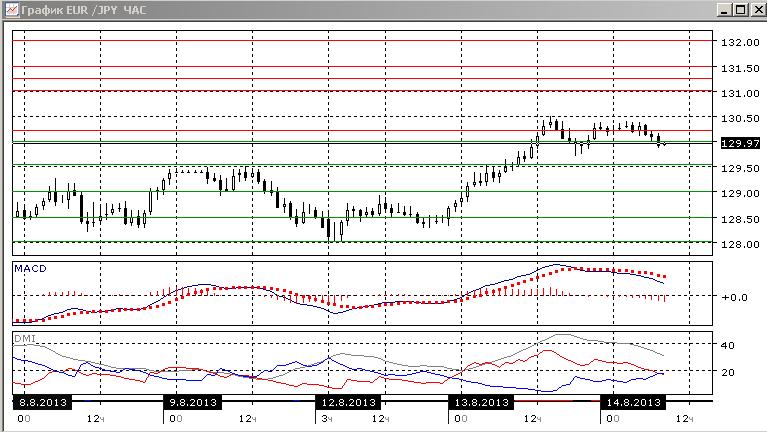This screenshot has height=432, width=767.
Task: Click the current price marker 129.97
Action: click(740, 143)
